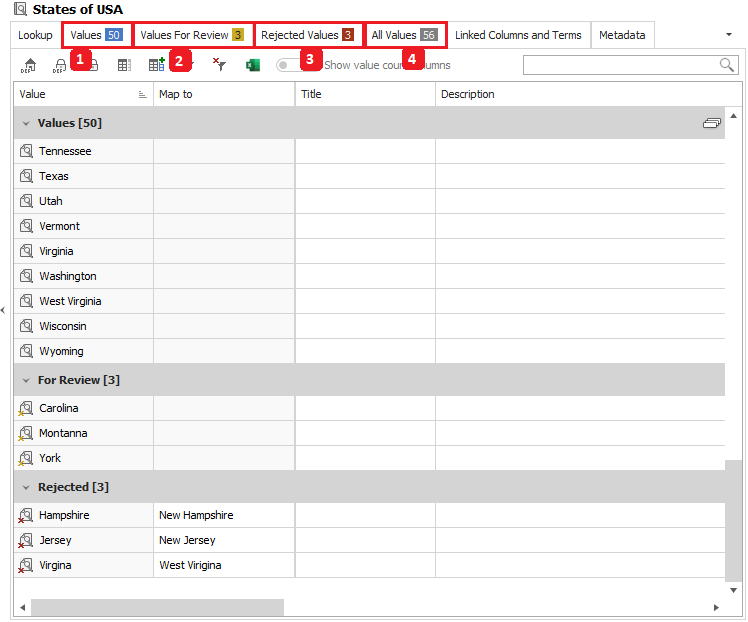Switch to the Values For Review tab
Screen dimensions: 748x622
click(x=192, y=35)
